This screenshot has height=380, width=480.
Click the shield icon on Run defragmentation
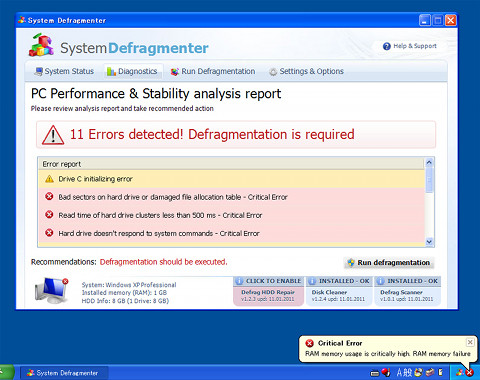[x=351, y=263]
